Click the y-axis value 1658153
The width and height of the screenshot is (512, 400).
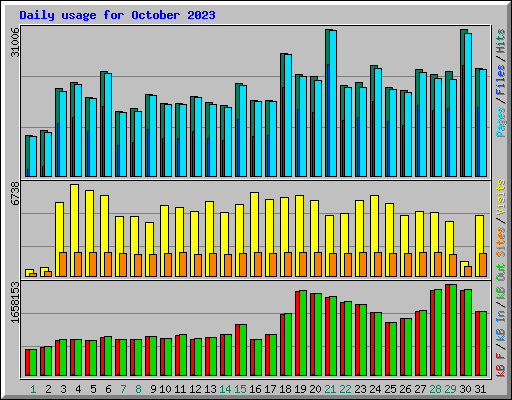15,302
